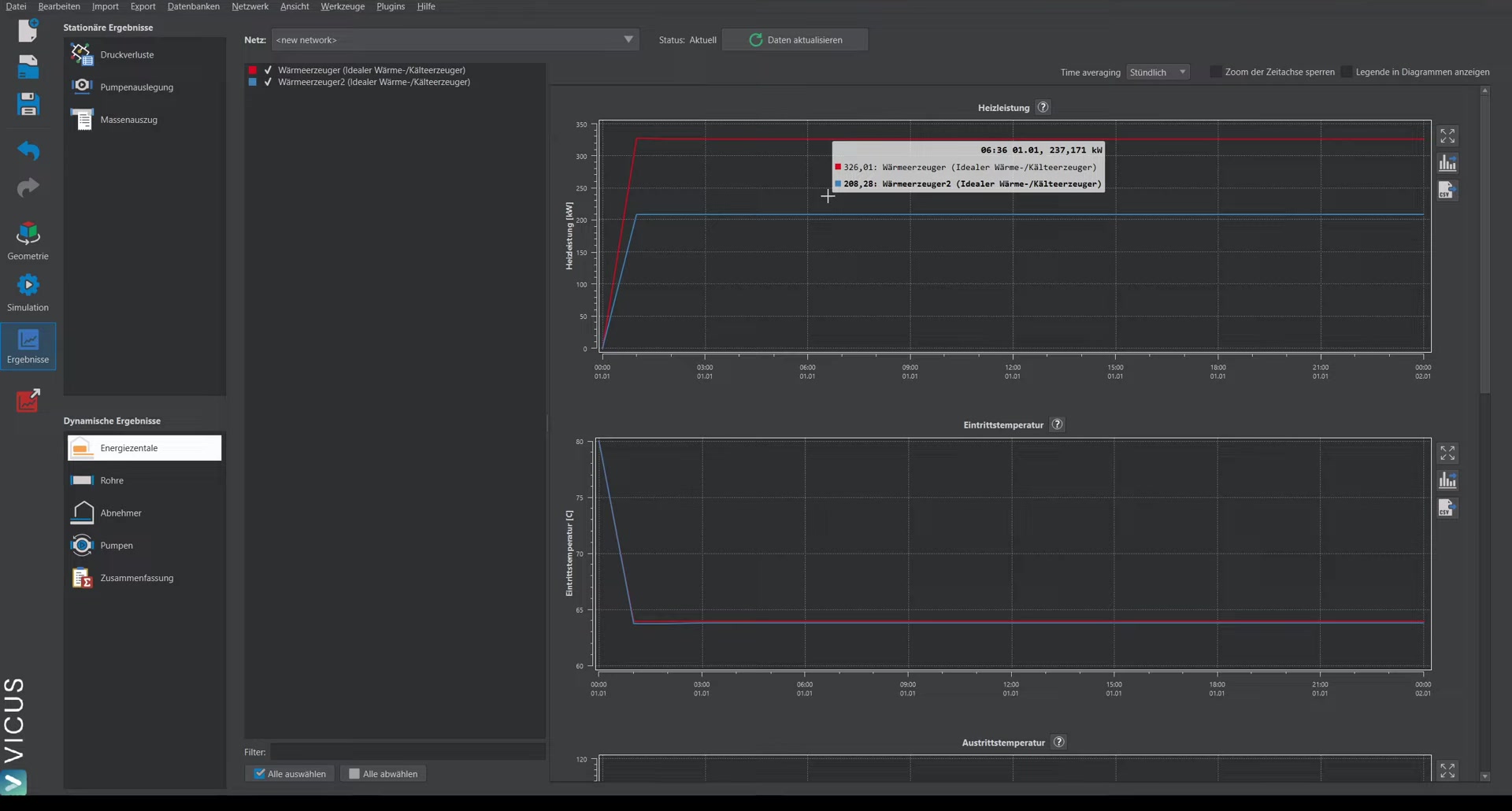Open the Ansicht menu
Image resolution: width=1512 pixels, height=811 pixels.
295,6
